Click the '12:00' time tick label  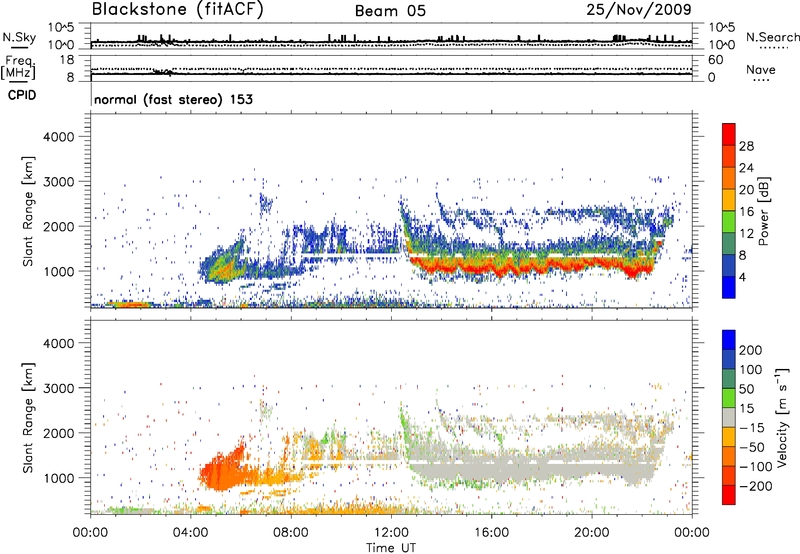click(x=391, y=533)
